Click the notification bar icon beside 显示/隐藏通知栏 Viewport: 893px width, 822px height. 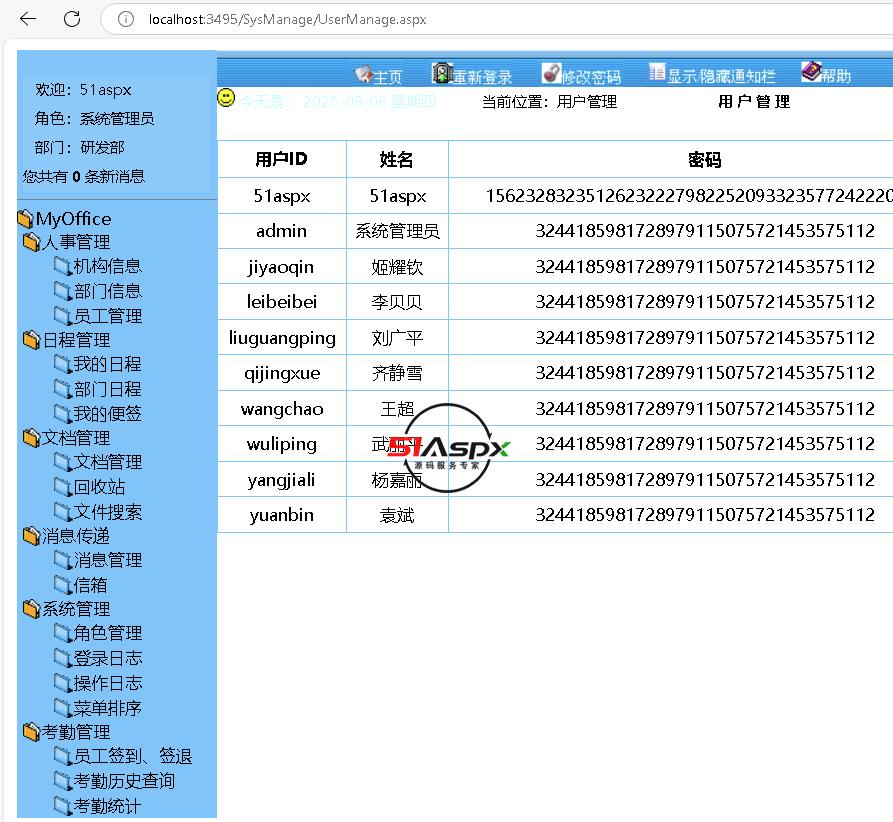(657, 73)
